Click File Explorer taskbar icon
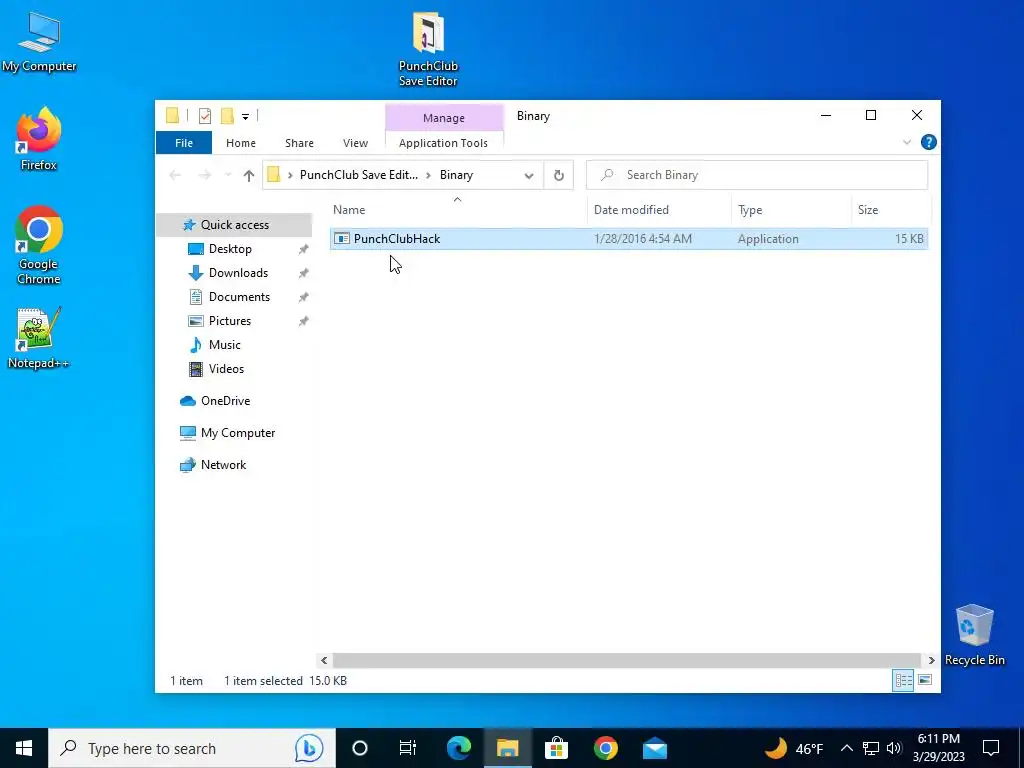The height and width of the screenshot is (768, 1024). 507,748
